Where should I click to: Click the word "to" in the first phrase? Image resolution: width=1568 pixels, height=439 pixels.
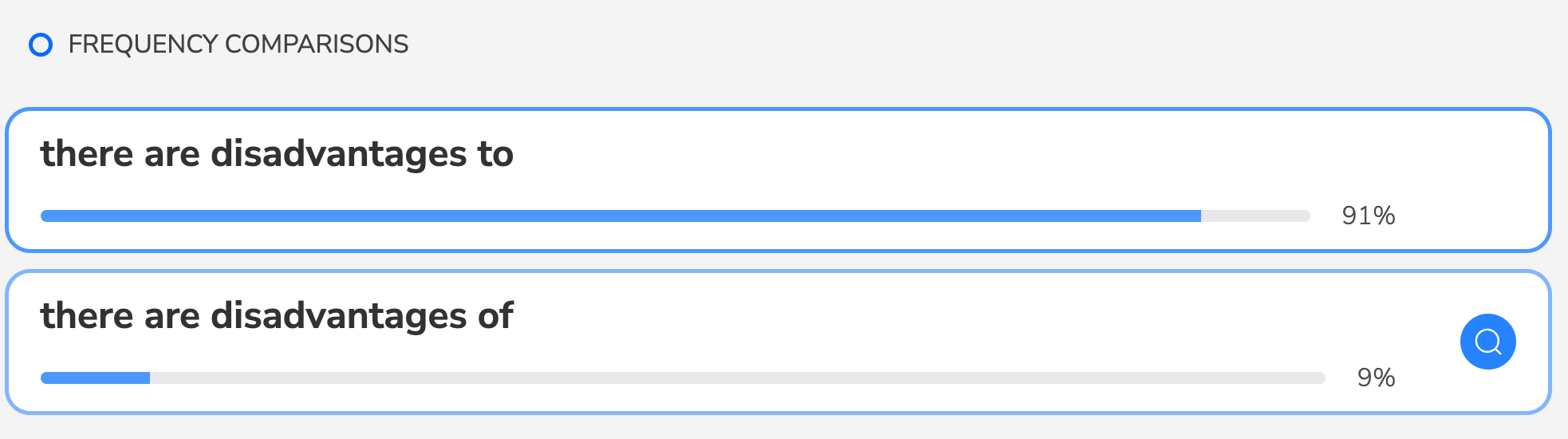click(495, 154)
